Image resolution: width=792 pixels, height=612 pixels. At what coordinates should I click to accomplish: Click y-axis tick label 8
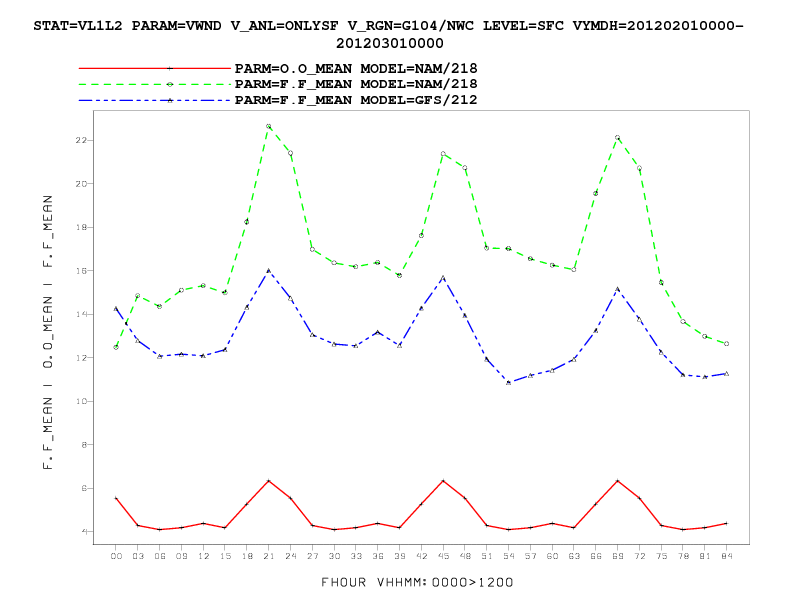(x=84, y=445)
